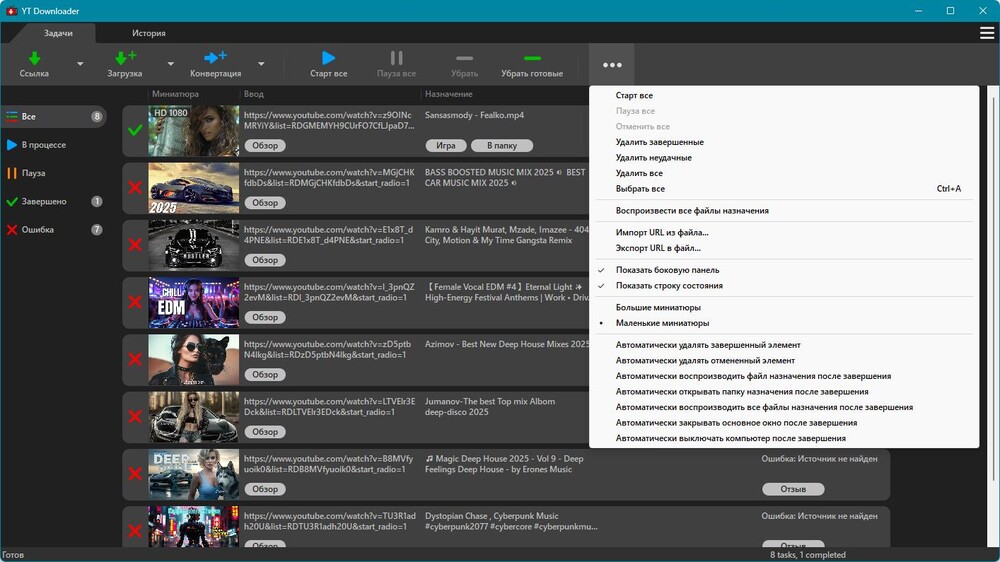Click the green Ссылка download arrow icon
The height and width of the screenshot is (562, 1000).
coord(34,58)
